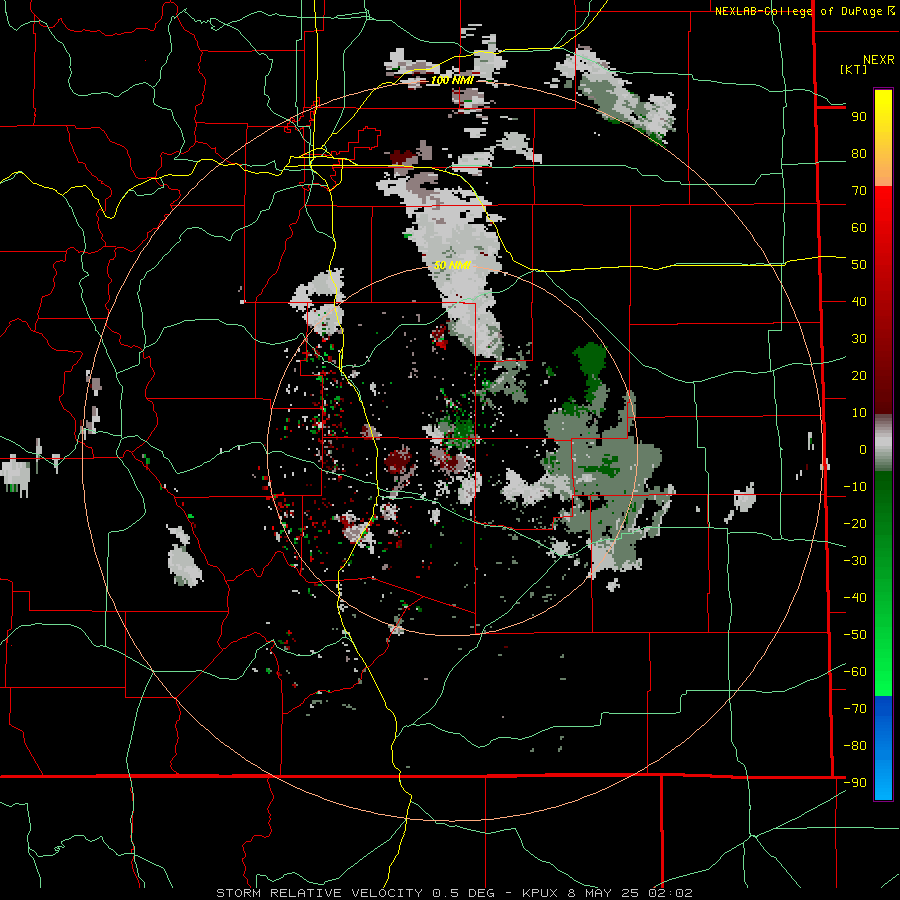The image size is (900, 900).
Task: Select the -30 scale value
Action: click(x=855, y=561)
